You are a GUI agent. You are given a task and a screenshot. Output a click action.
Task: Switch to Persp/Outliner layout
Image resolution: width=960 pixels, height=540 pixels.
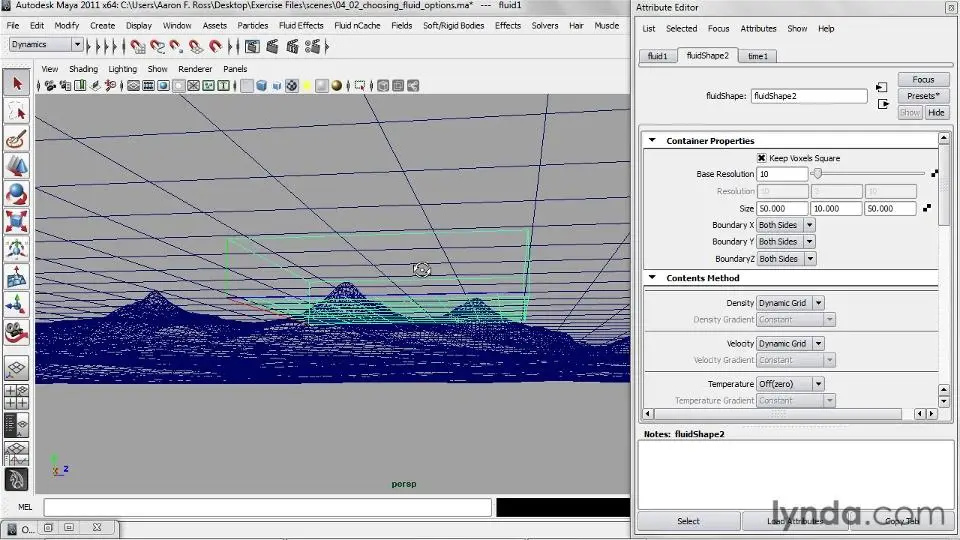[17, 425]
